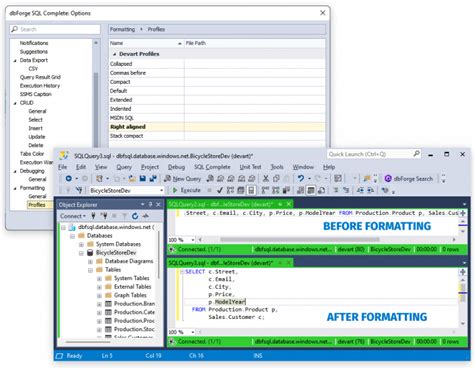Open the BicycleStoreDev database dropdown
474x370 pixels.
(x=161, y=190)
